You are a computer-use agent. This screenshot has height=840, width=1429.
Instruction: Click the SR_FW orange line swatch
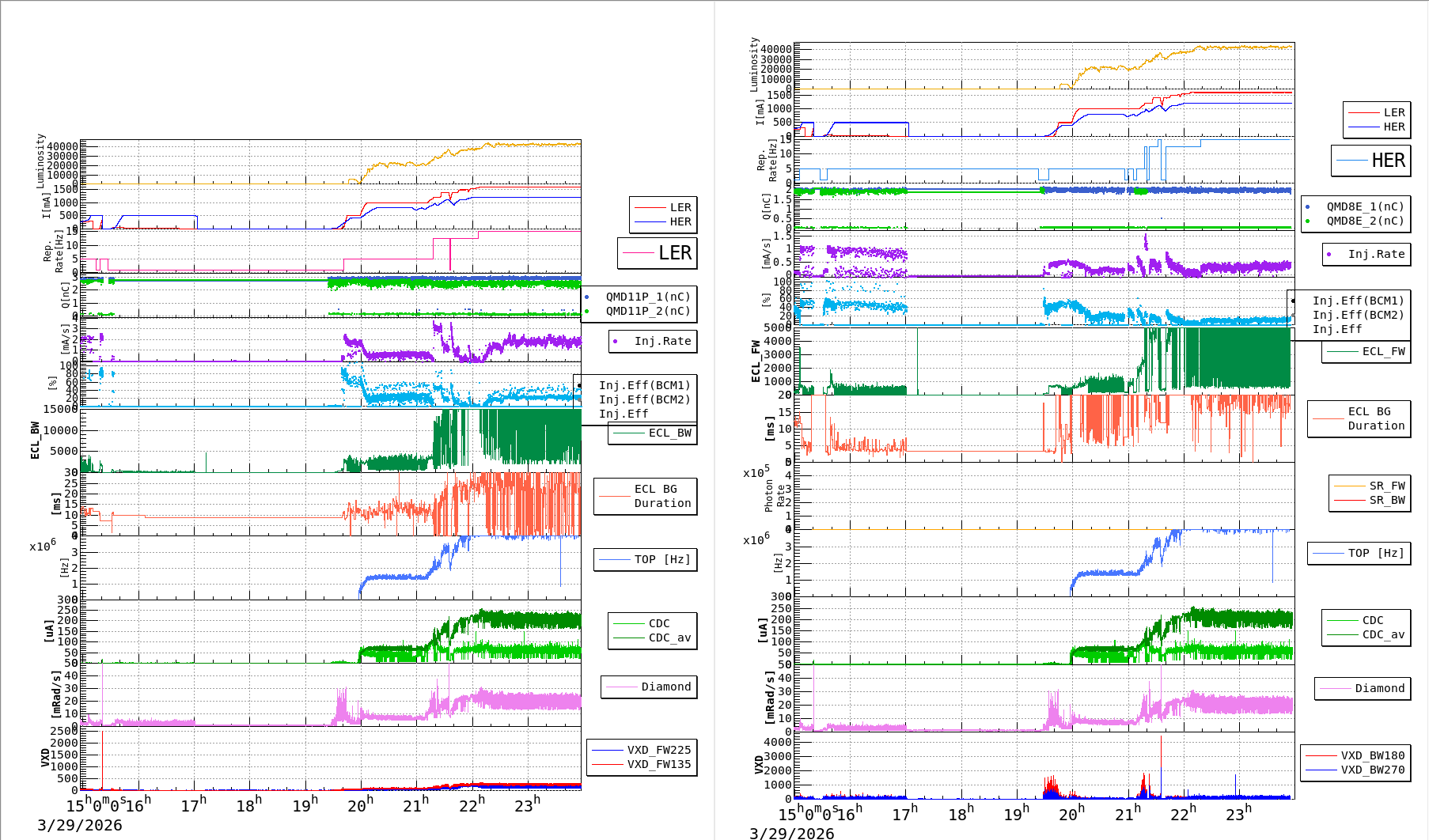[1349, 486]
